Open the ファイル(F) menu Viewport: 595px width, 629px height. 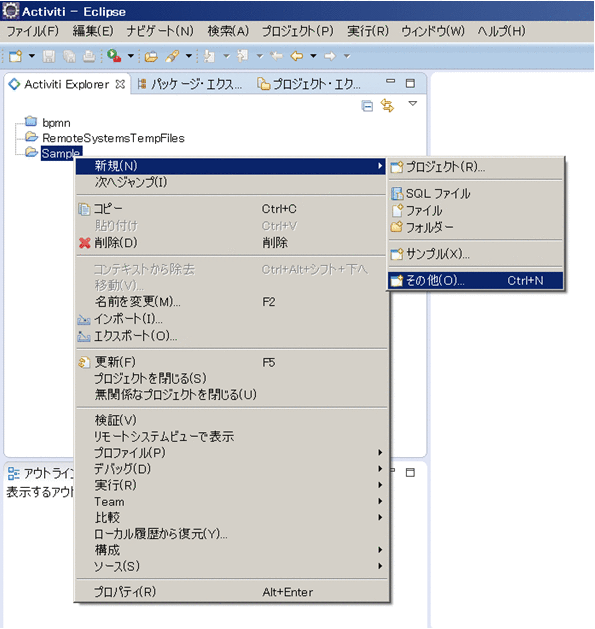pos(32,31)
